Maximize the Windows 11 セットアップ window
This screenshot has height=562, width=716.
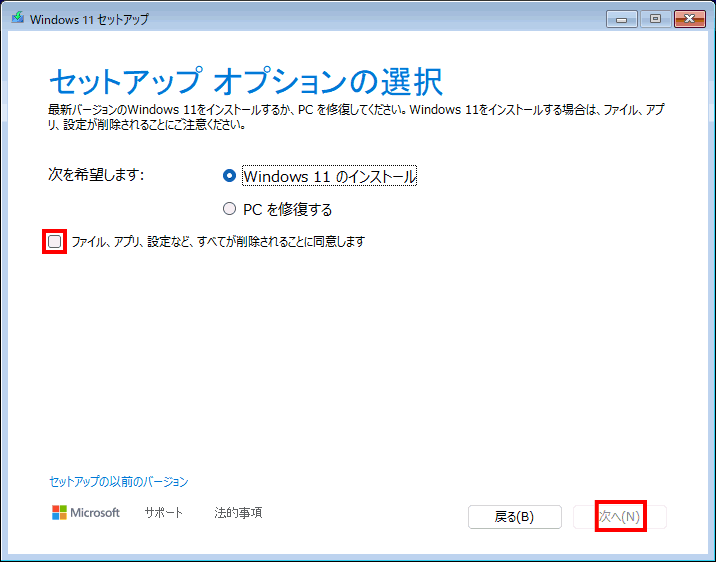pyautogui.click(x=655, y=19)
